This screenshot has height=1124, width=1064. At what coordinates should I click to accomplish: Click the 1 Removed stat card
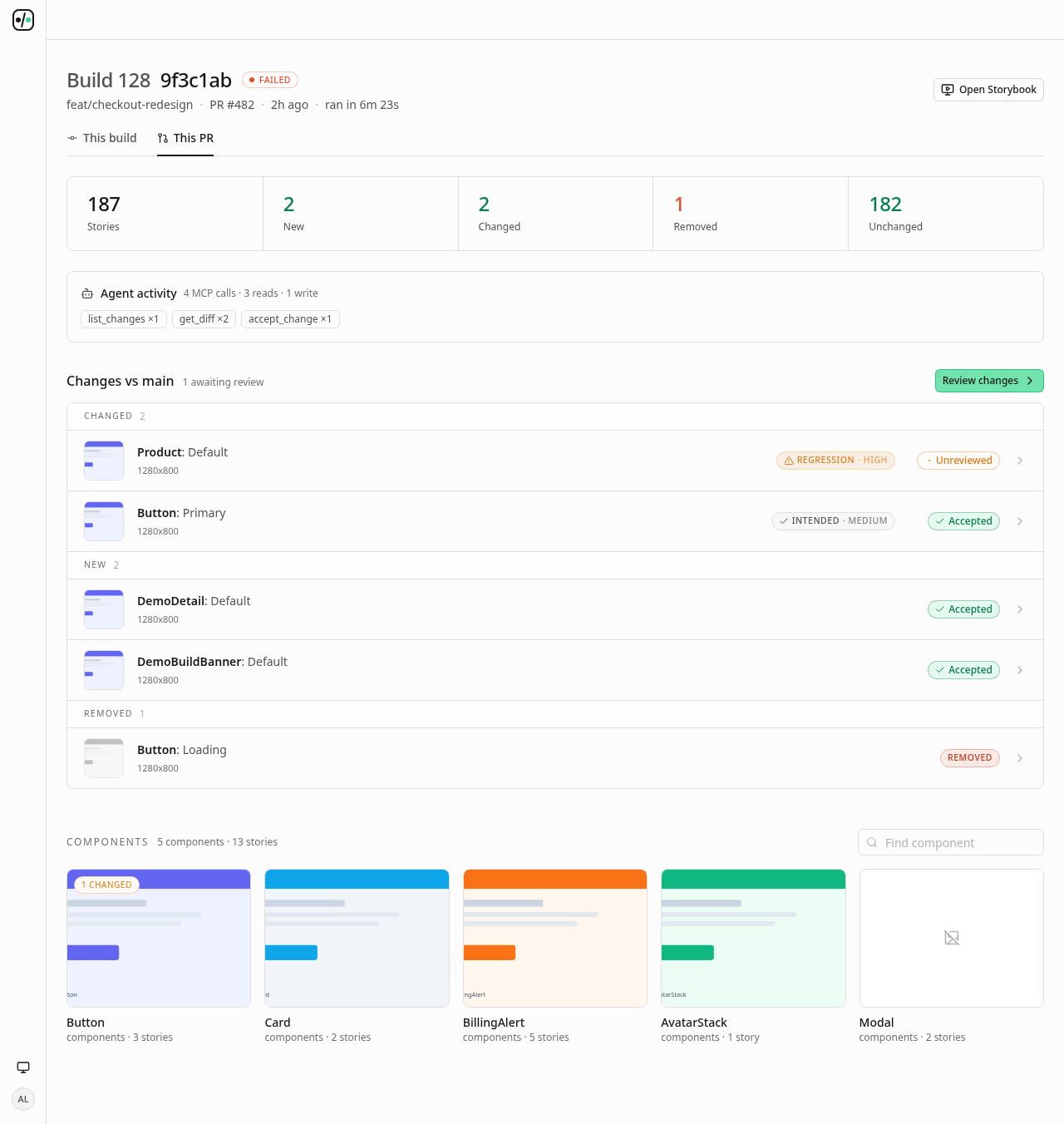click(751, 214)
